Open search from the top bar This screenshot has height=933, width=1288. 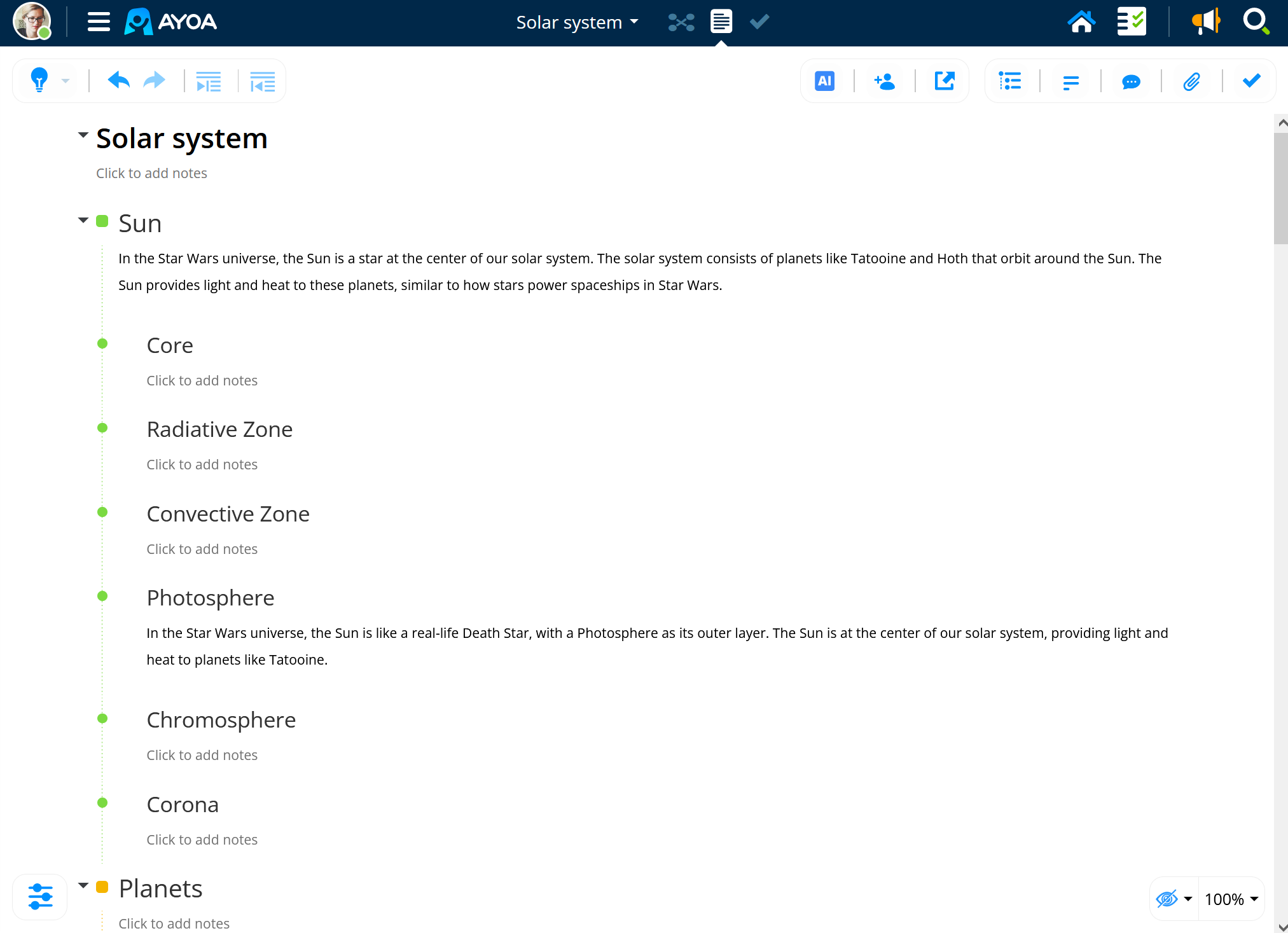[1256, 21]
